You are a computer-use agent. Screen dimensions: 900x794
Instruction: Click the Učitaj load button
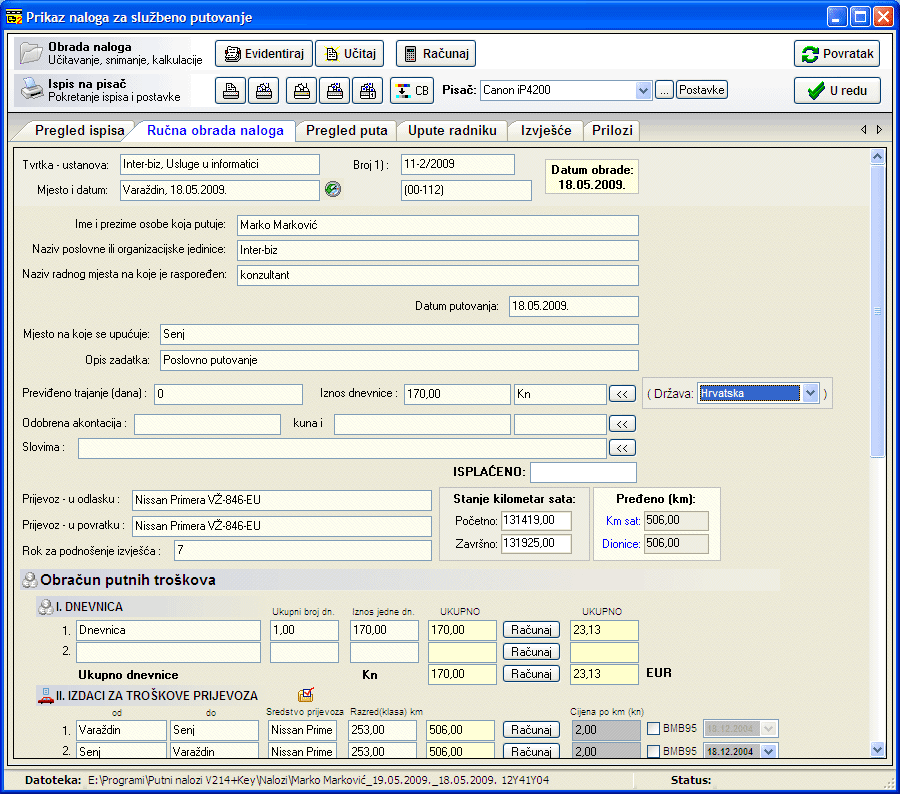349,54
